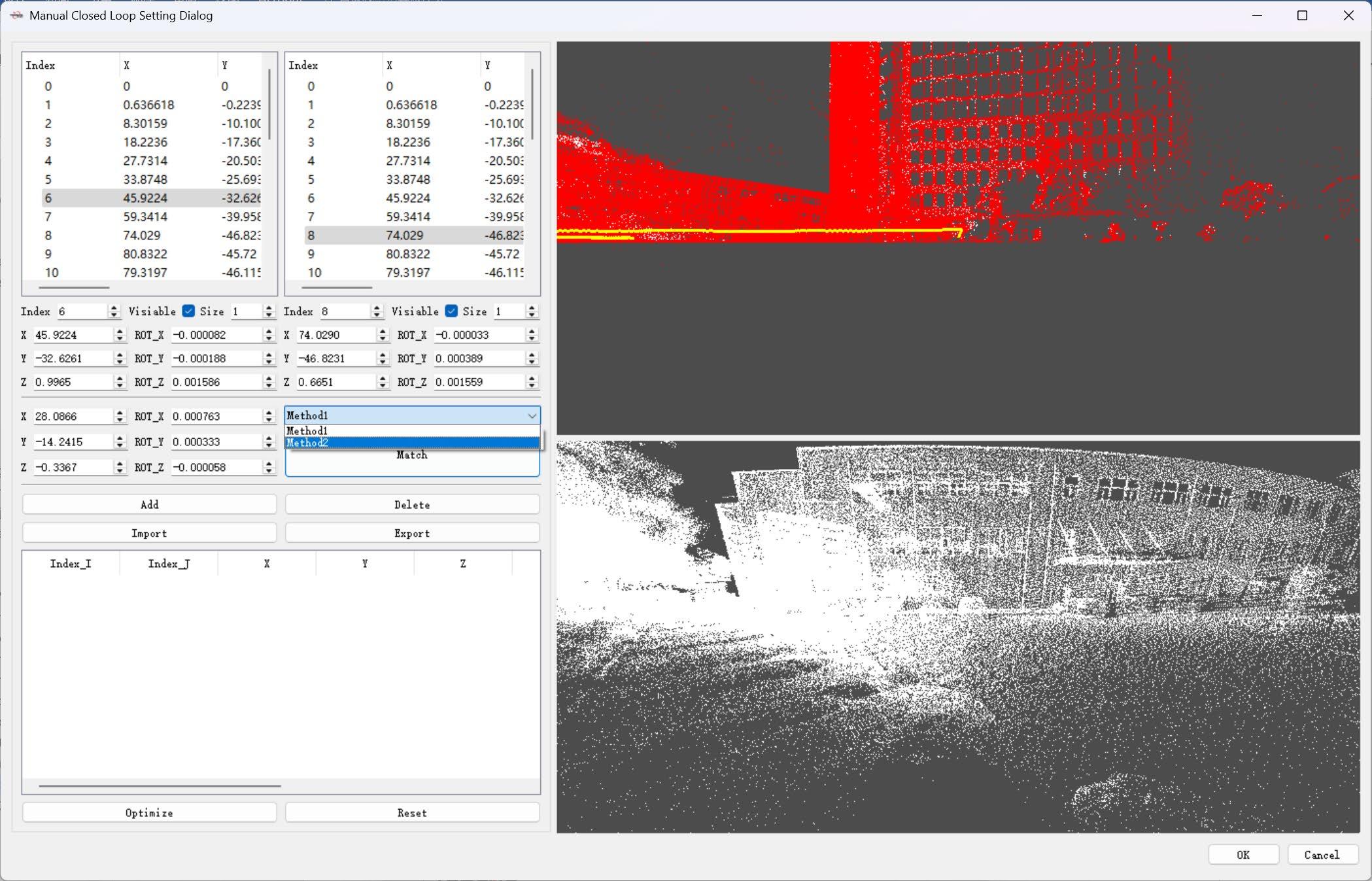Click Index_J column header in constraints table

point(169,563)
